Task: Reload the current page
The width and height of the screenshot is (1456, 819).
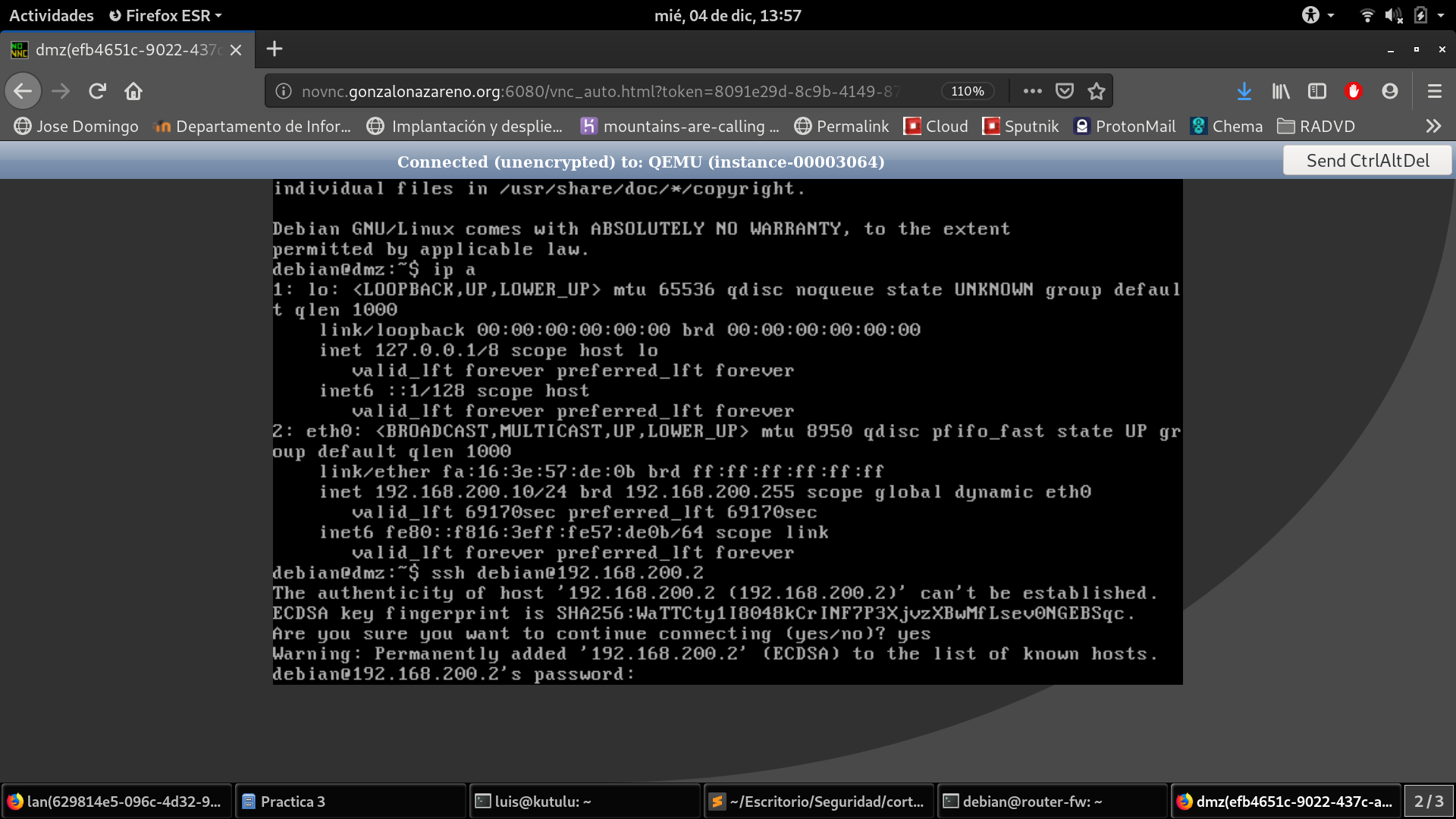Action: pos(97,91)
